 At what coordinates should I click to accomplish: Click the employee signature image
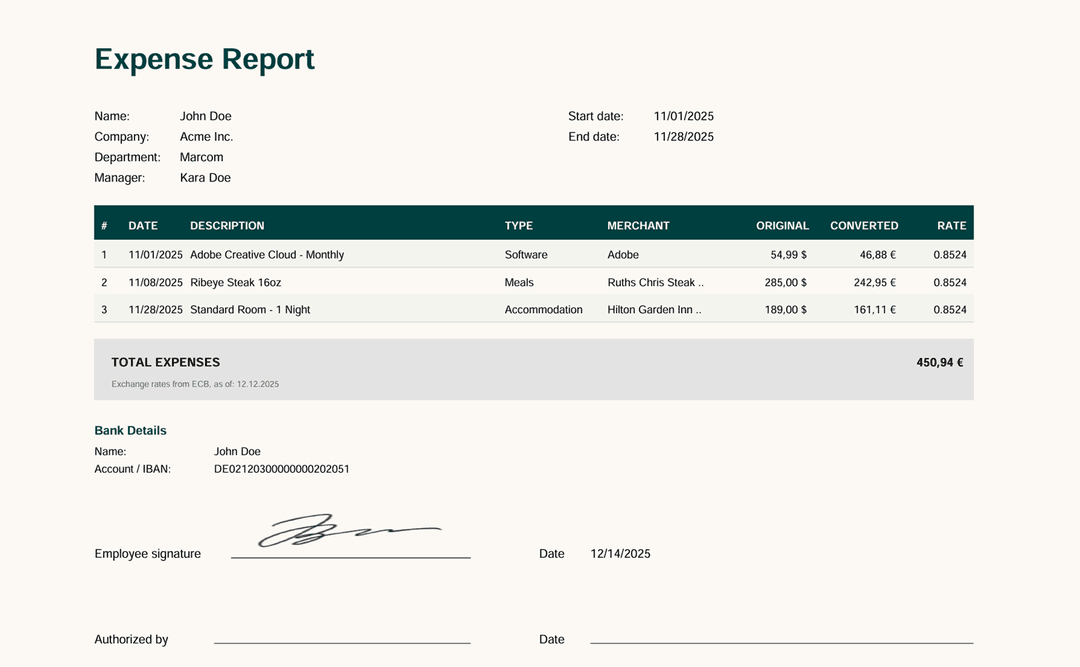[x=350, y=531]
